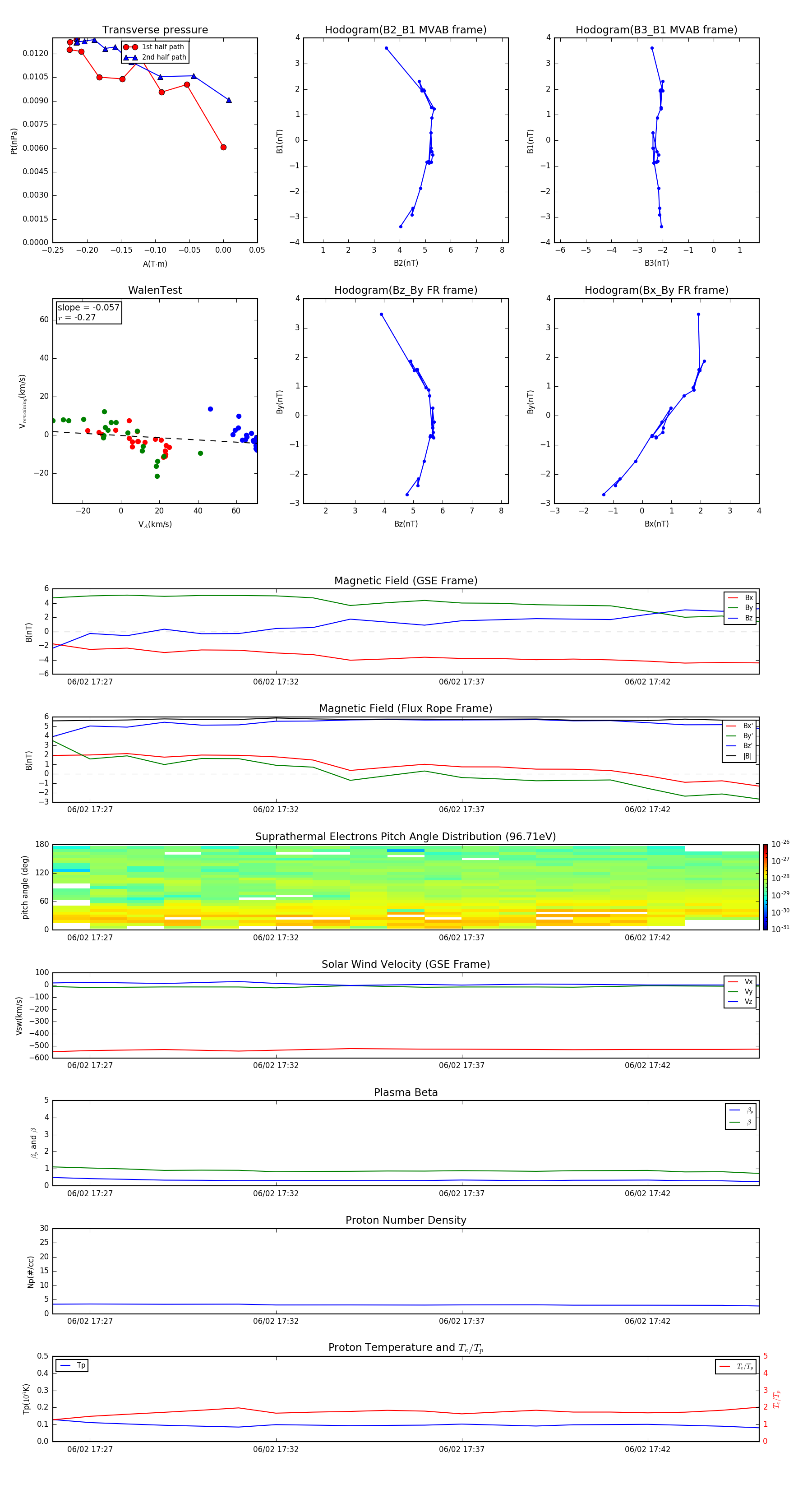Click the "Bz(nT)" x-axis label
This screenshot has width=812, height=1489.
pos(406,524)
